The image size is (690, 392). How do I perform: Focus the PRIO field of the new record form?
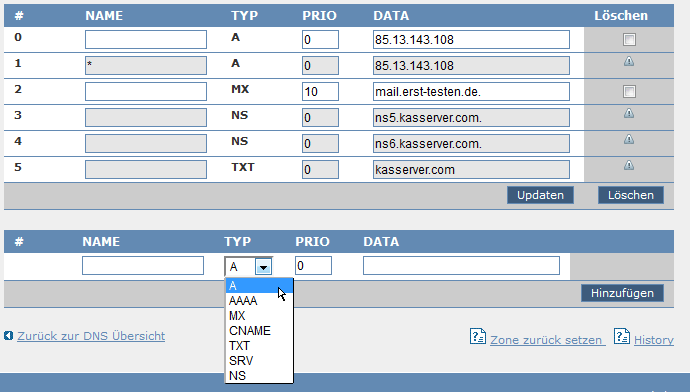point(313,266)
